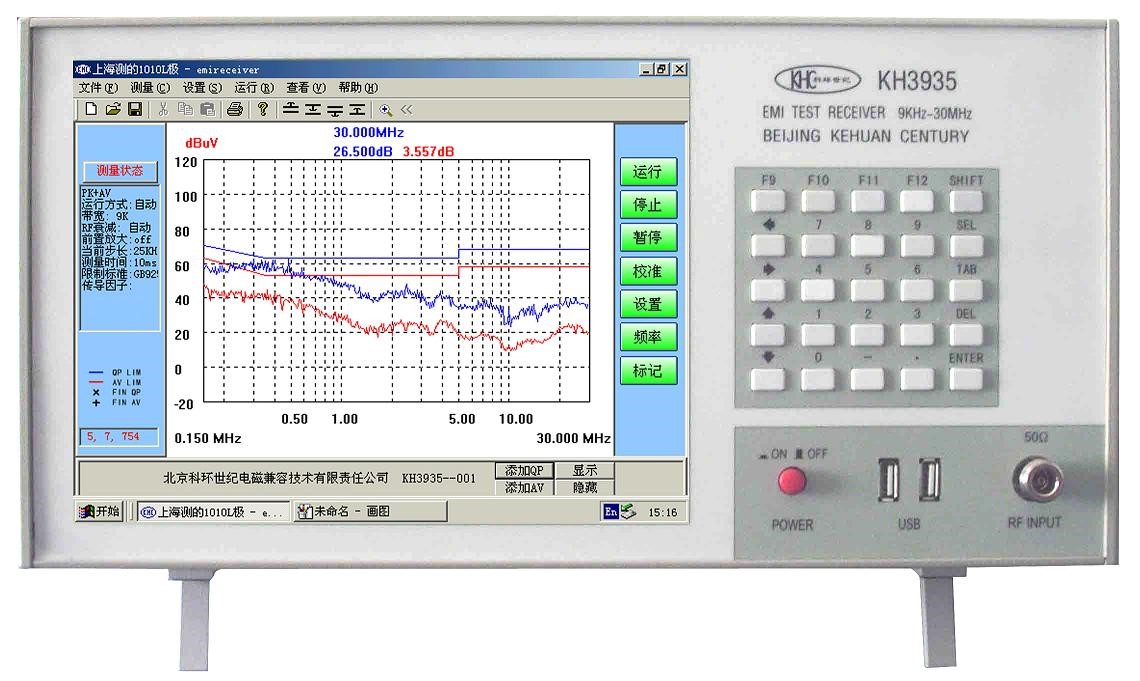Toggle the red POWER button on the receiver
Image resolution: width=1140 pixels, height=681 pixels.
tap(792, 481)
